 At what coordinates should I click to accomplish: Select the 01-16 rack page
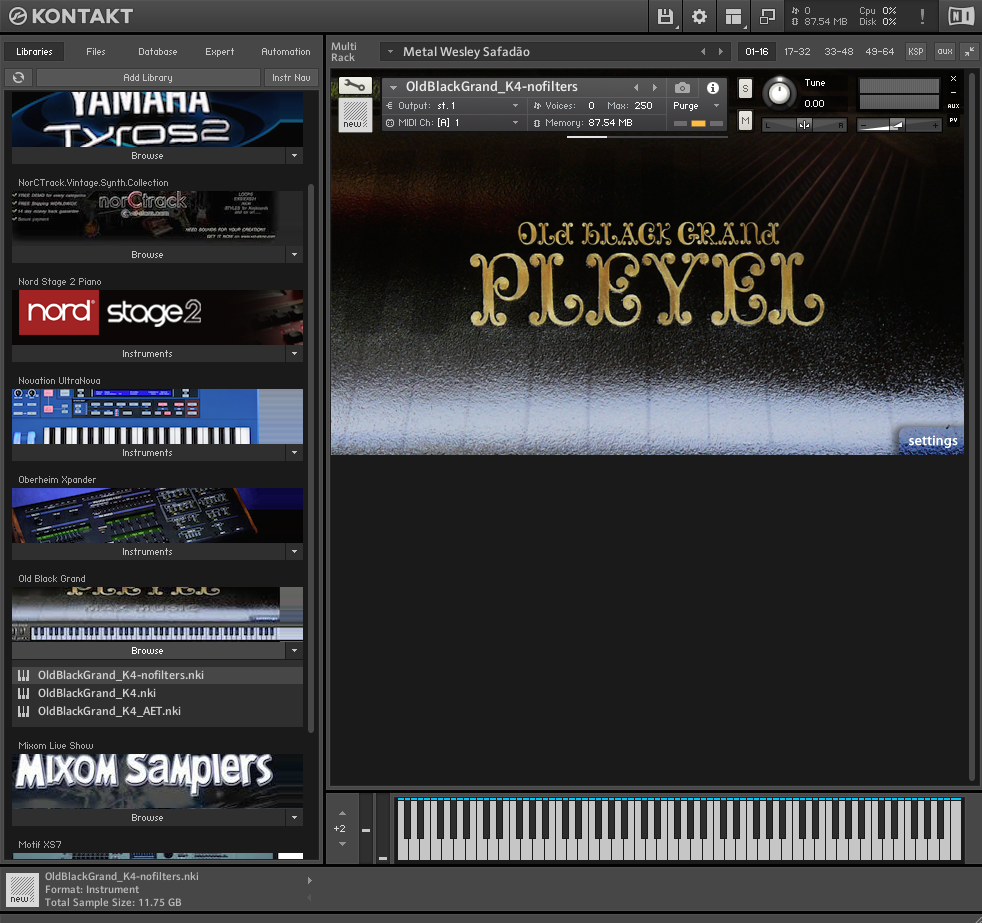(x=757, y=52)
